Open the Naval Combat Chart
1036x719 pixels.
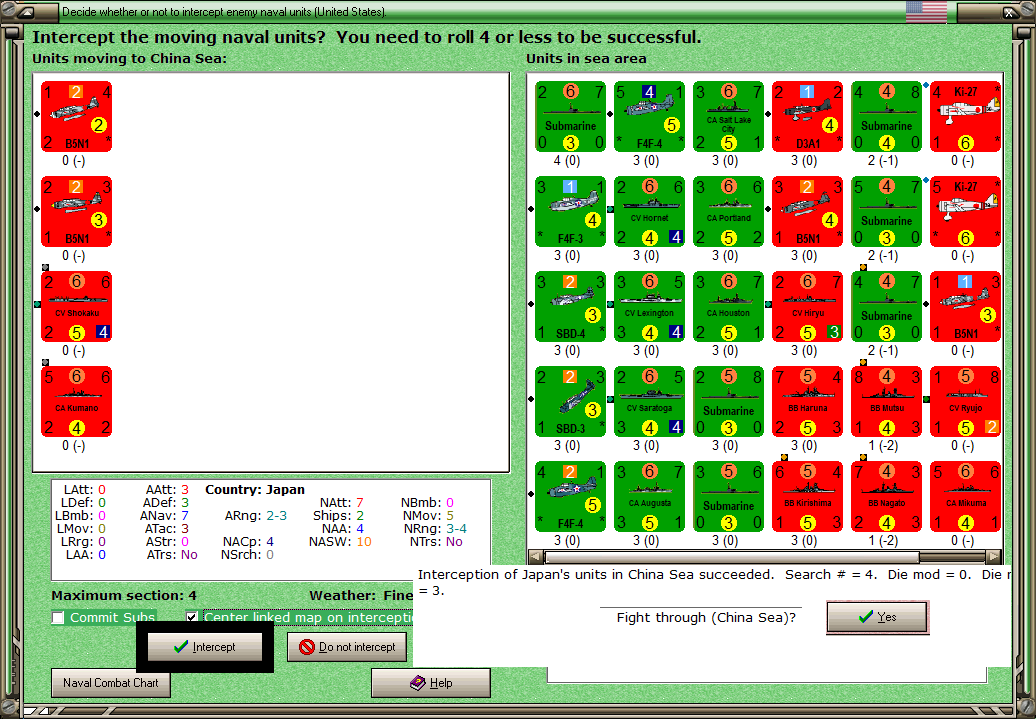(x=111, y=683)
